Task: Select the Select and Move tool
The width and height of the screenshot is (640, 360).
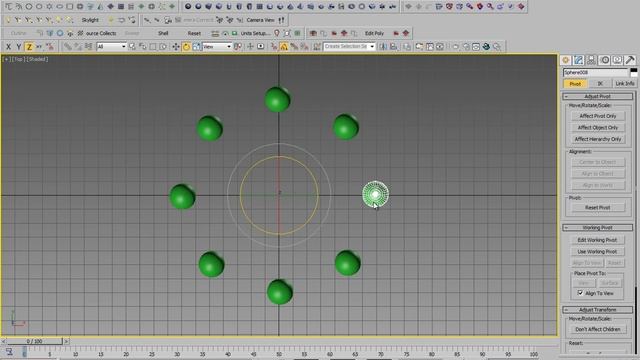Action: pyautogui.click(x=176, y=47)
